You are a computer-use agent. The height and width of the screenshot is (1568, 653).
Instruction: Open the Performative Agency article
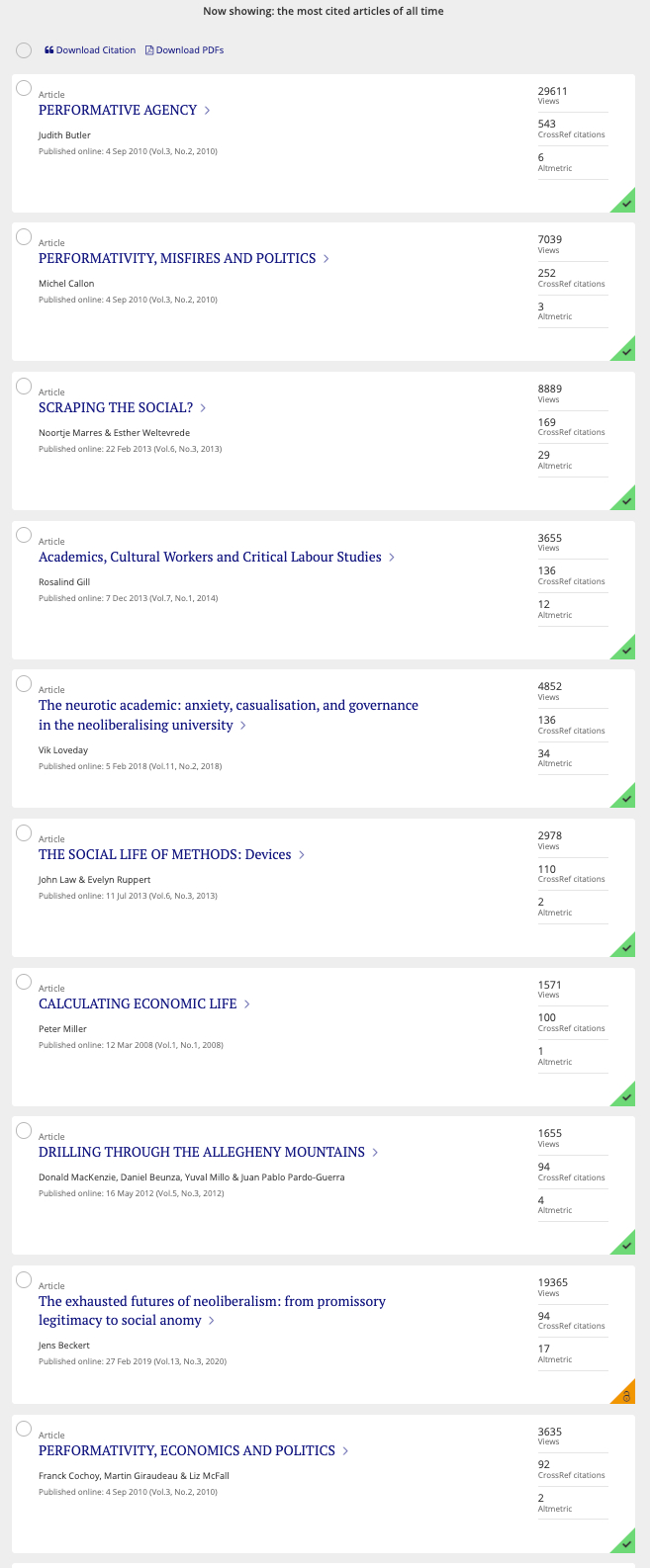(118, 111)
